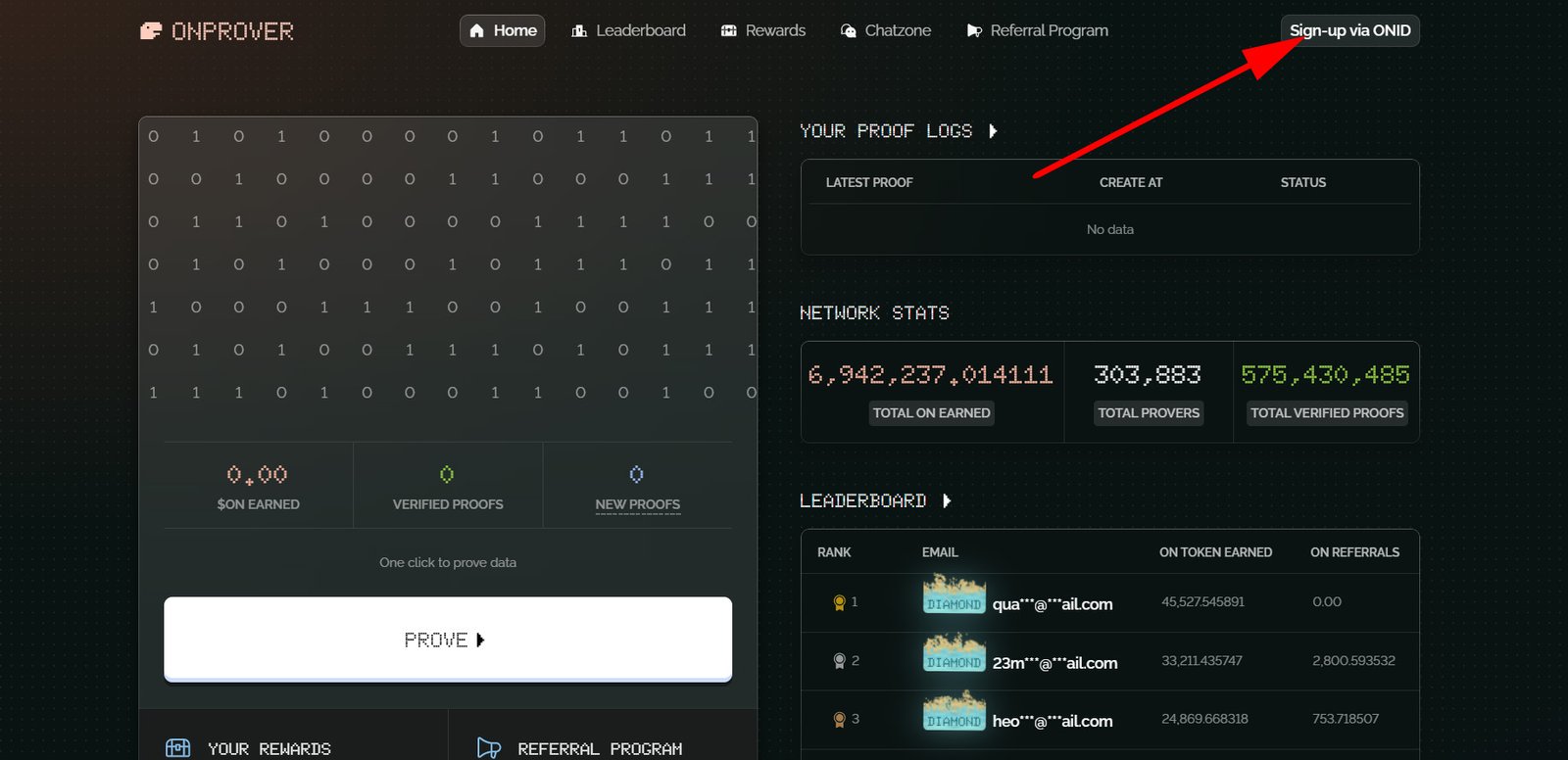1568x760 pixels.
Task: Expand Your Proof Logs arrow
Action: coord(993,131)
